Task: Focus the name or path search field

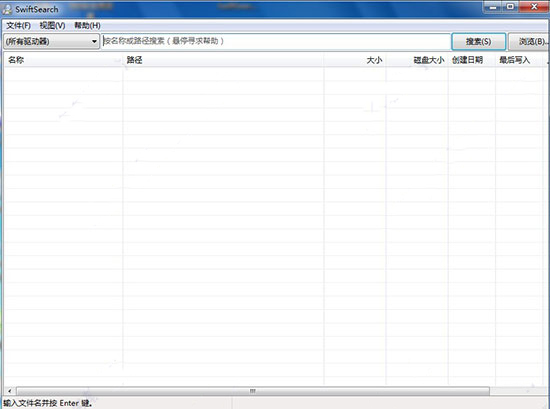Action: click(276, 41)
